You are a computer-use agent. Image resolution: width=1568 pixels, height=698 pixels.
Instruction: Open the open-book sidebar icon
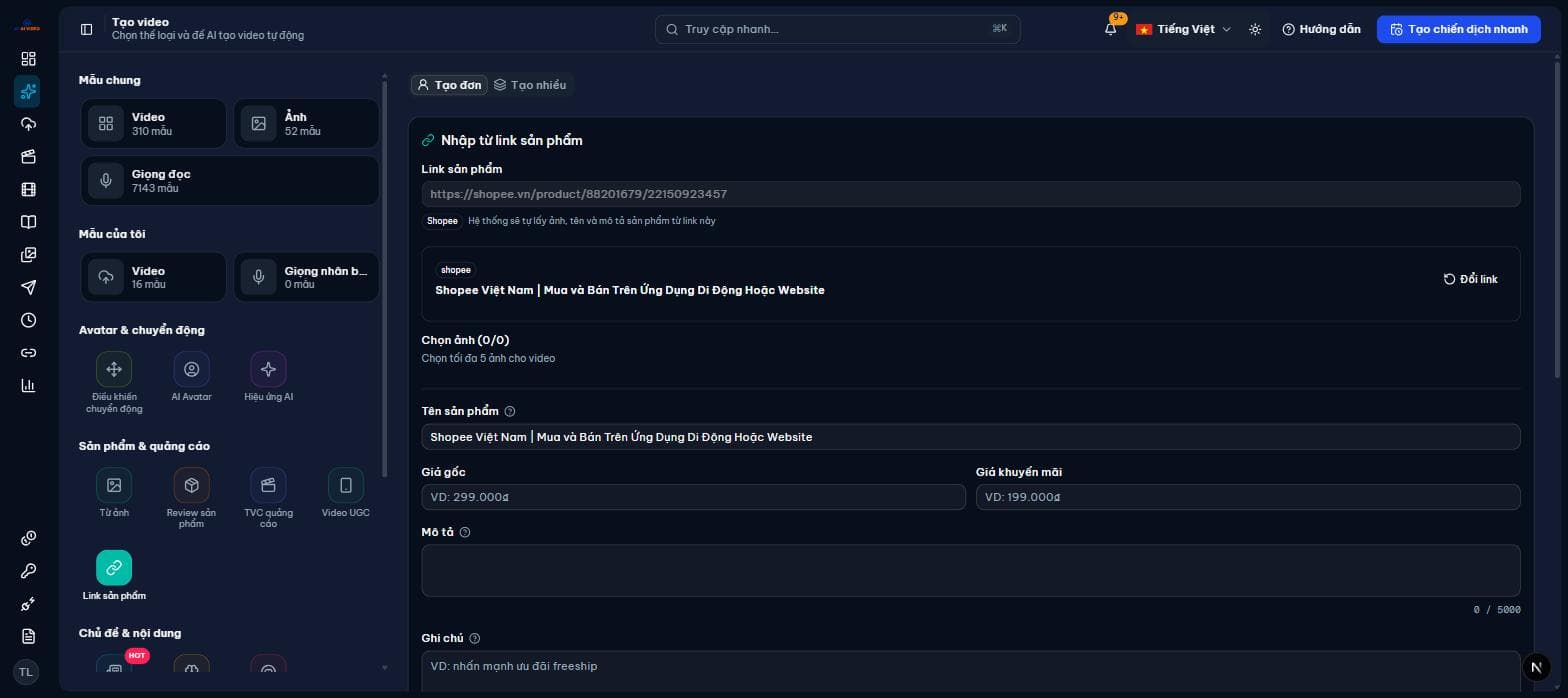28,222
